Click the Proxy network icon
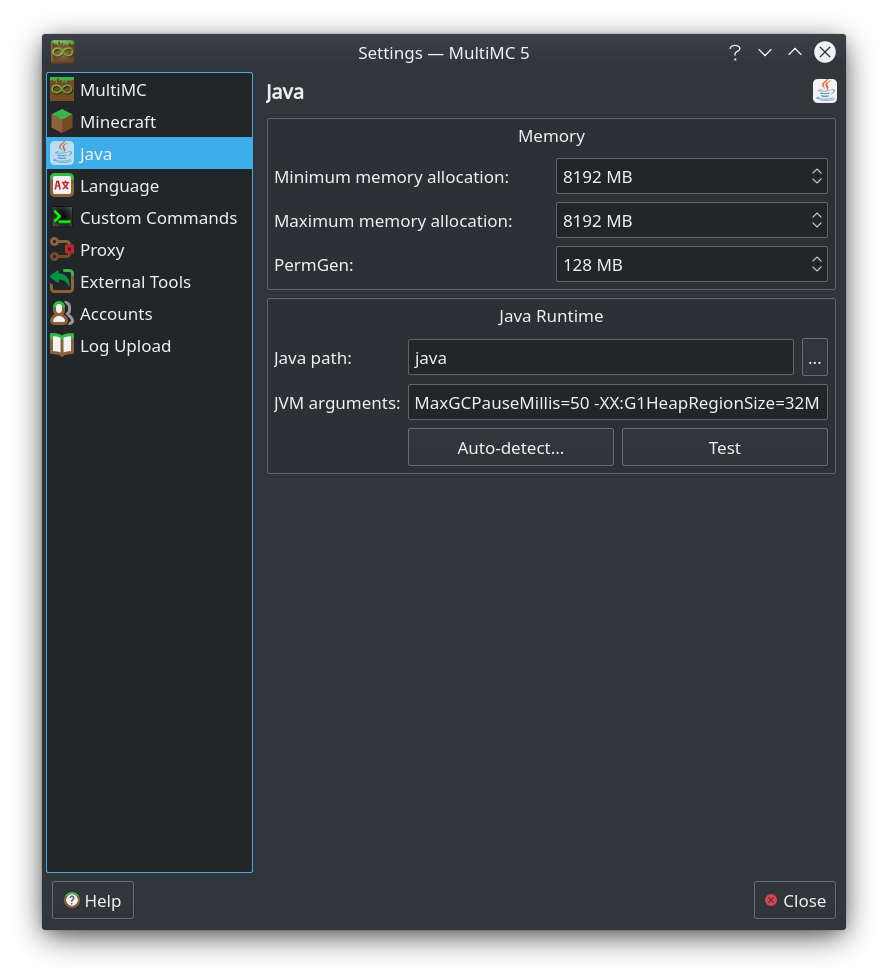888x980 pixels. coord(62,249)
